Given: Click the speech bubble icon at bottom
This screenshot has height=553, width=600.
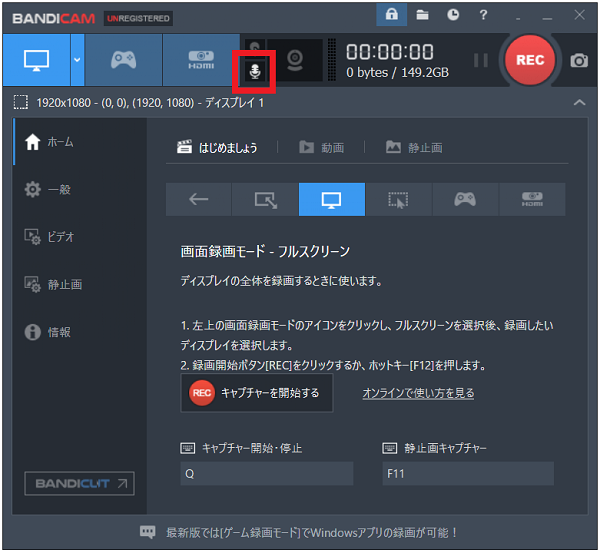Looking at the screenshot, I should click(x=148, y=532).
